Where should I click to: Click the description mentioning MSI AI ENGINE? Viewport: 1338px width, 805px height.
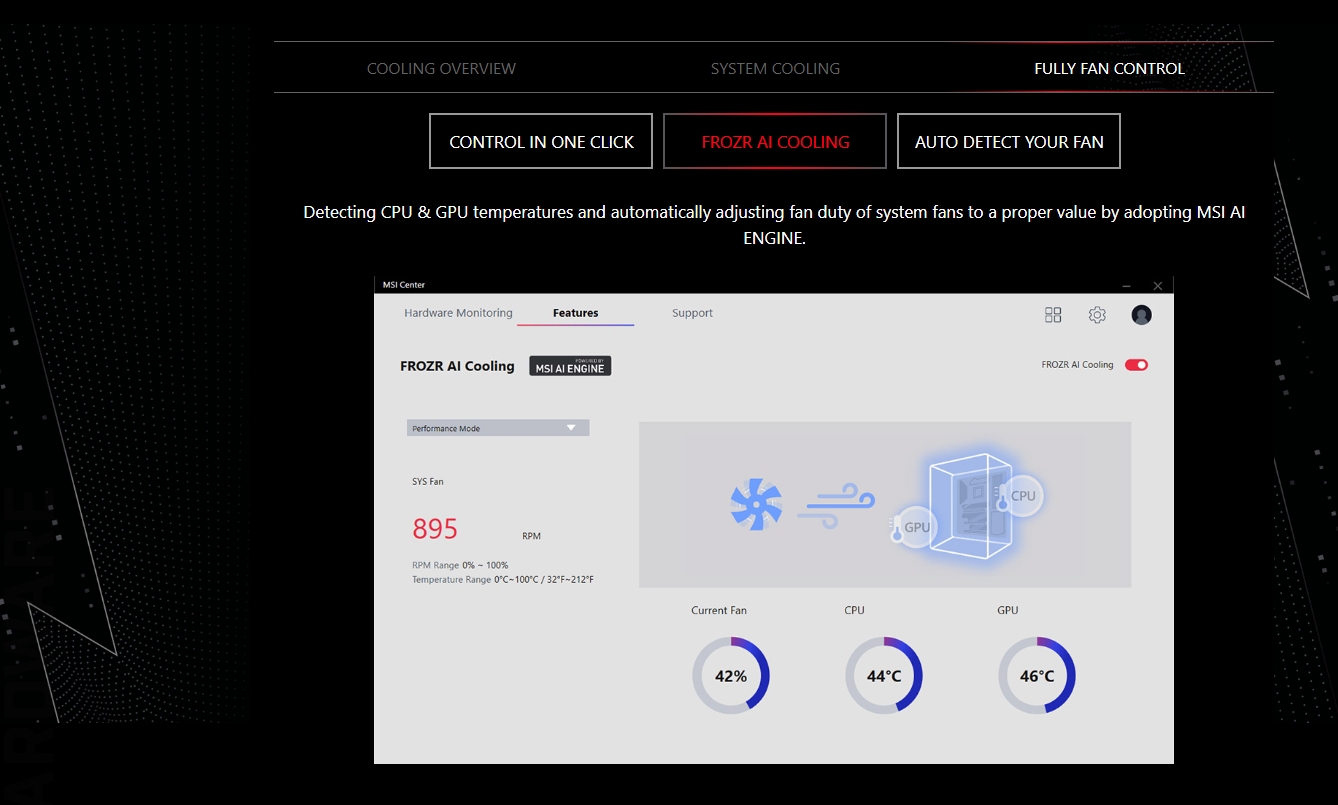tap(774, 225)
